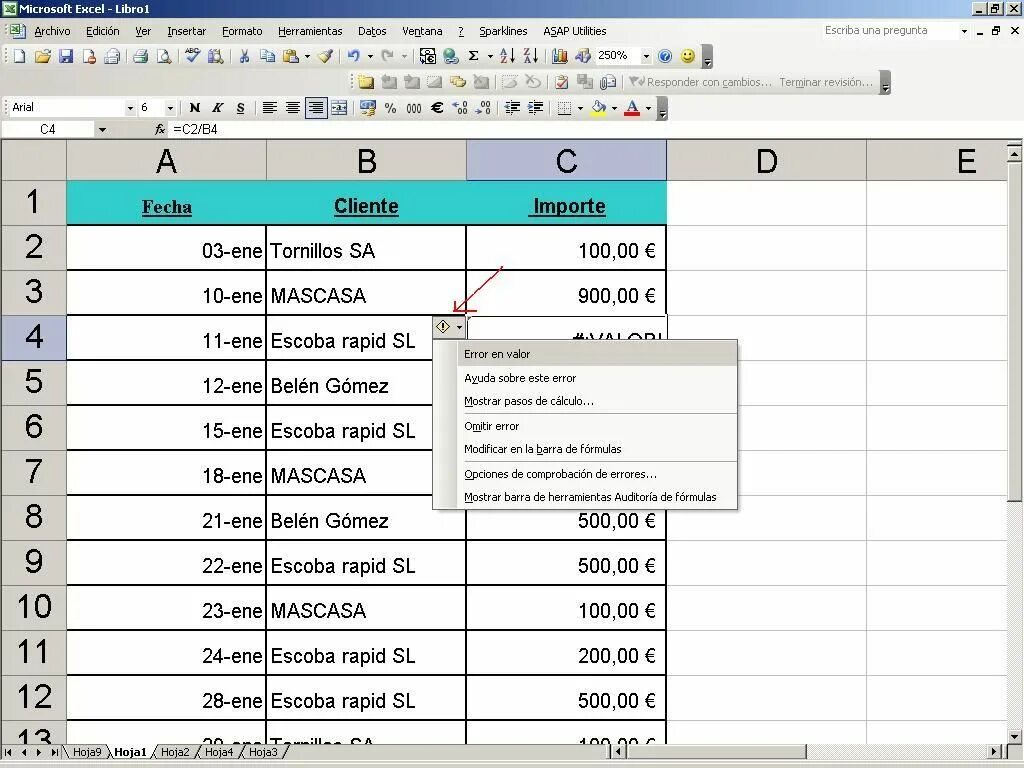Open the Chart Wizard icon

click(559, 56)
